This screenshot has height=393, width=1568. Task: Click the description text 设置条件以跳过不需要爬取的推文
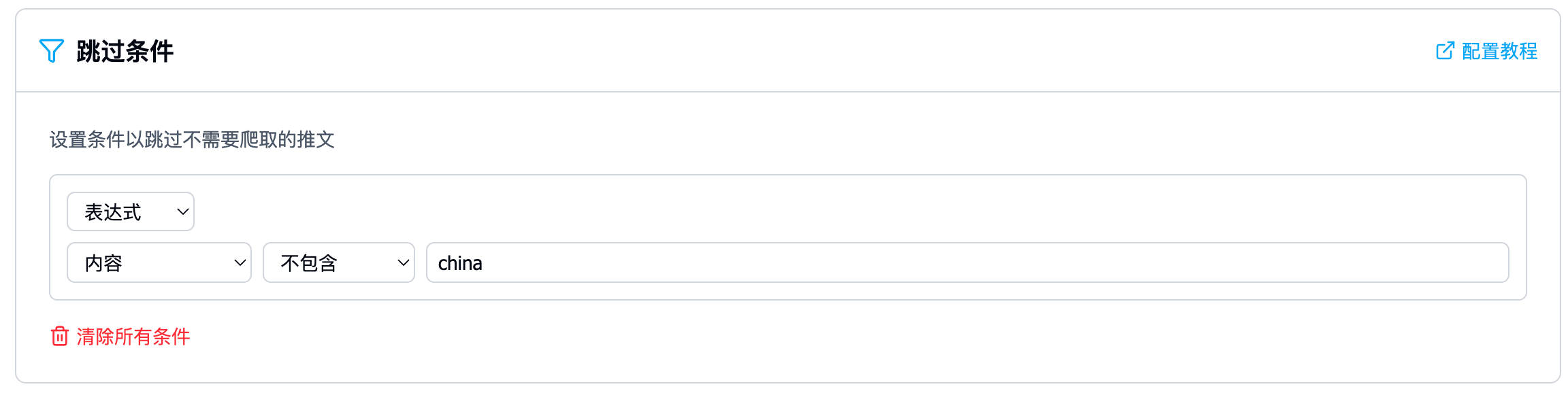[192, 139]
